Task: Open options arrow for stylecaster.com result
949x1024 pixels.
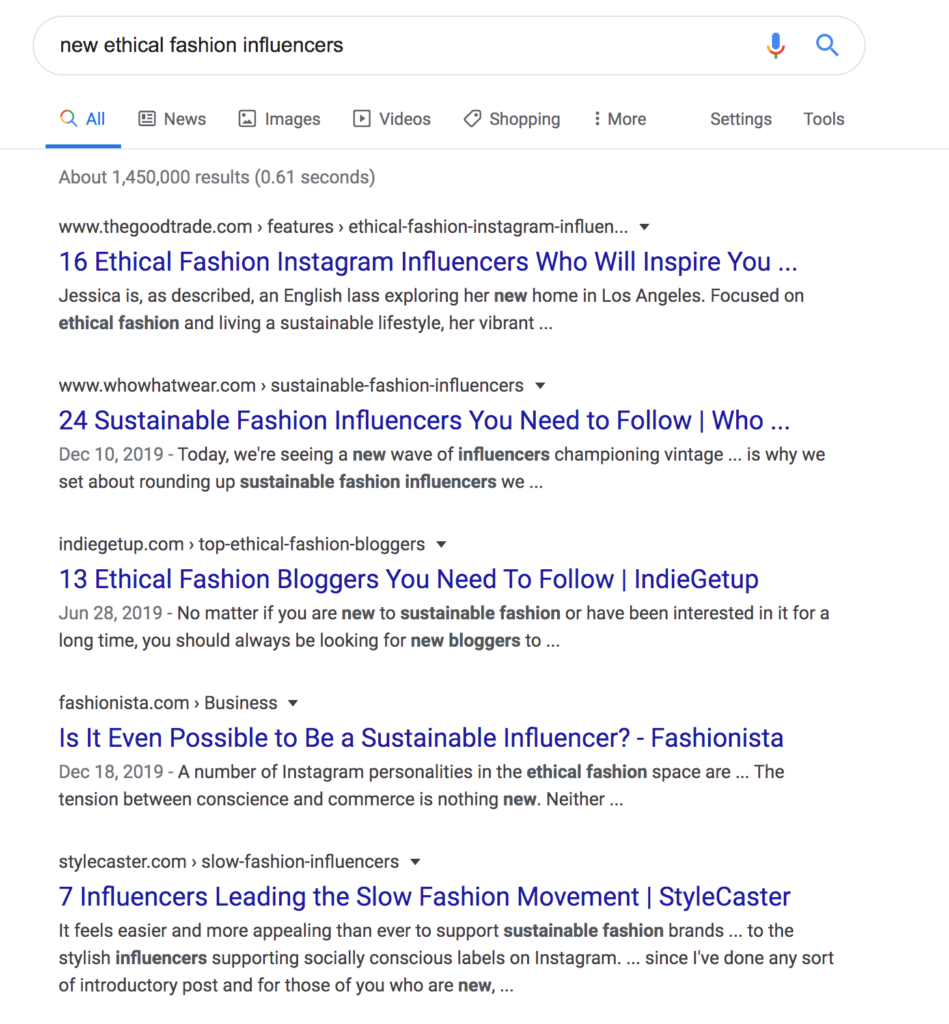Action: (x=416, y=861)
